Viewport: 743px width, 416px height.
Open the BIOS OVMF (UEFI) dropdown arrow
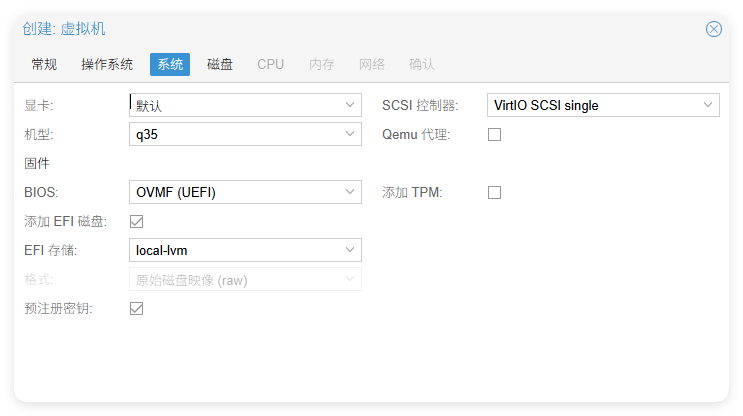click(x=350, y=192)
